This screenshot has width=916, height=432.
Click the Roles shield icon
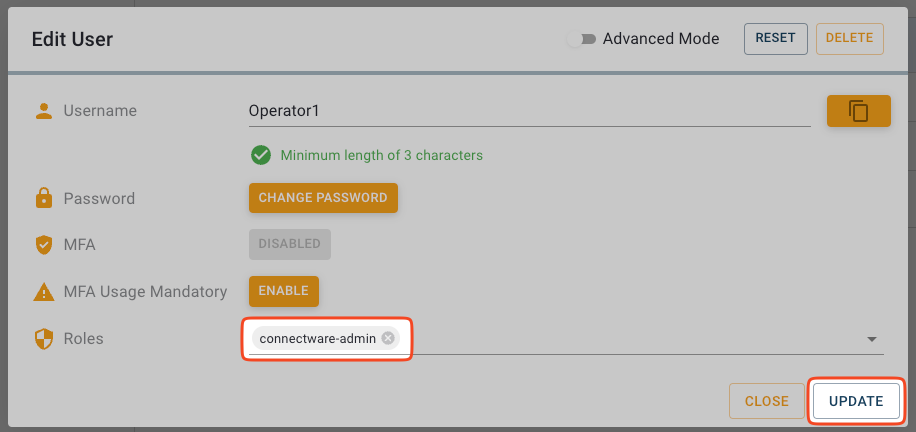(43, 339)
